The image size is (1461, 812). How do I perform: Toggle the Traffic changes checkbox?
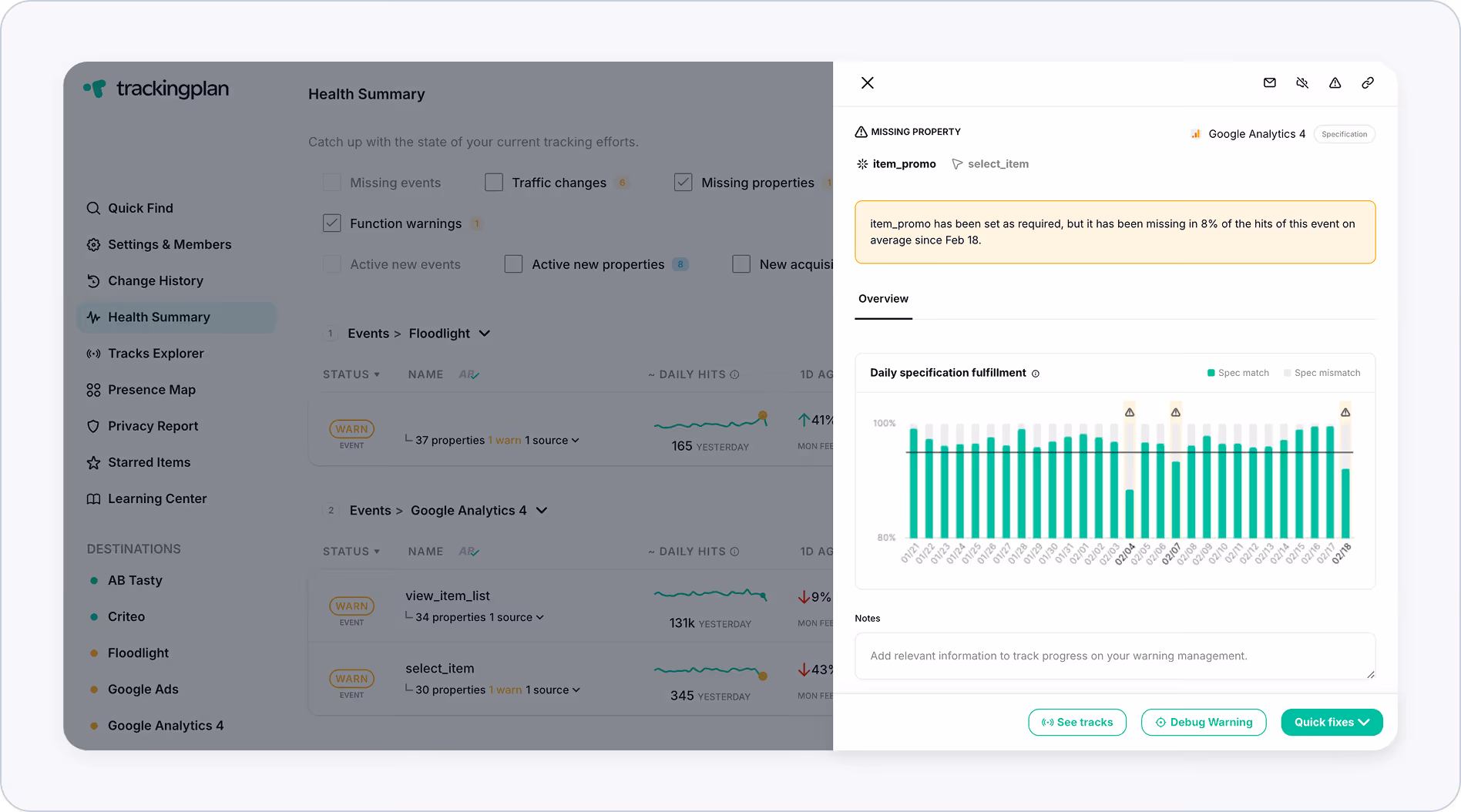point(494,183)
